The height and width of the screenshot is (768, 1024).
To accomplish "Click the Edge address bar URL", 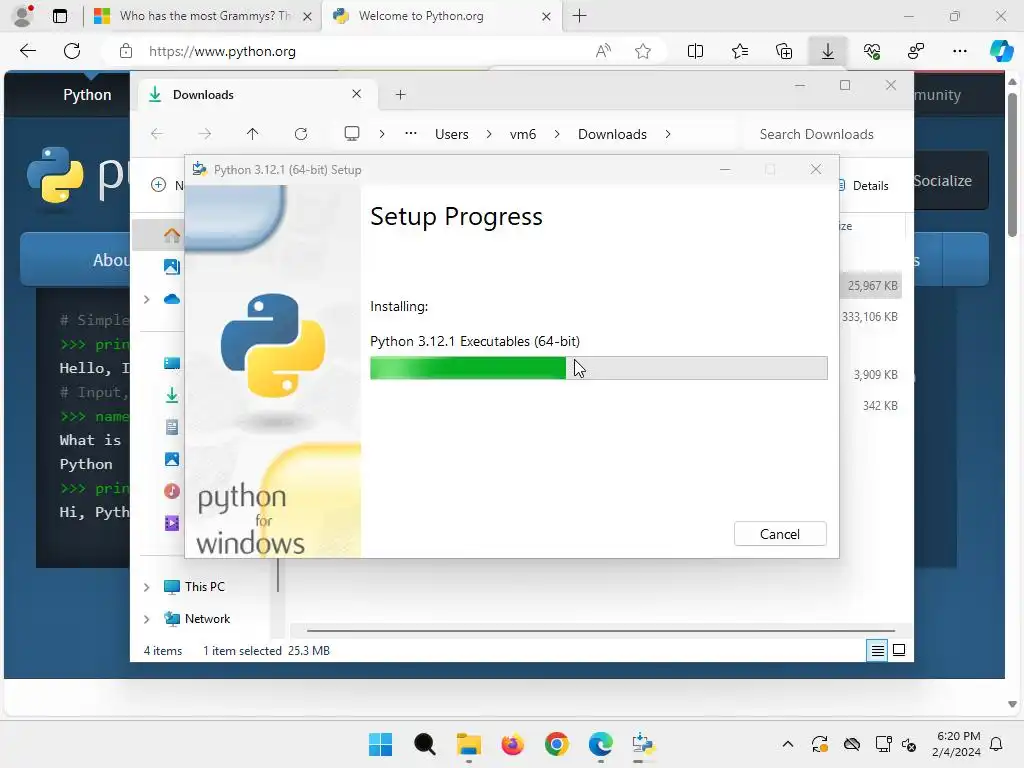I will click(x=222, y=51).
